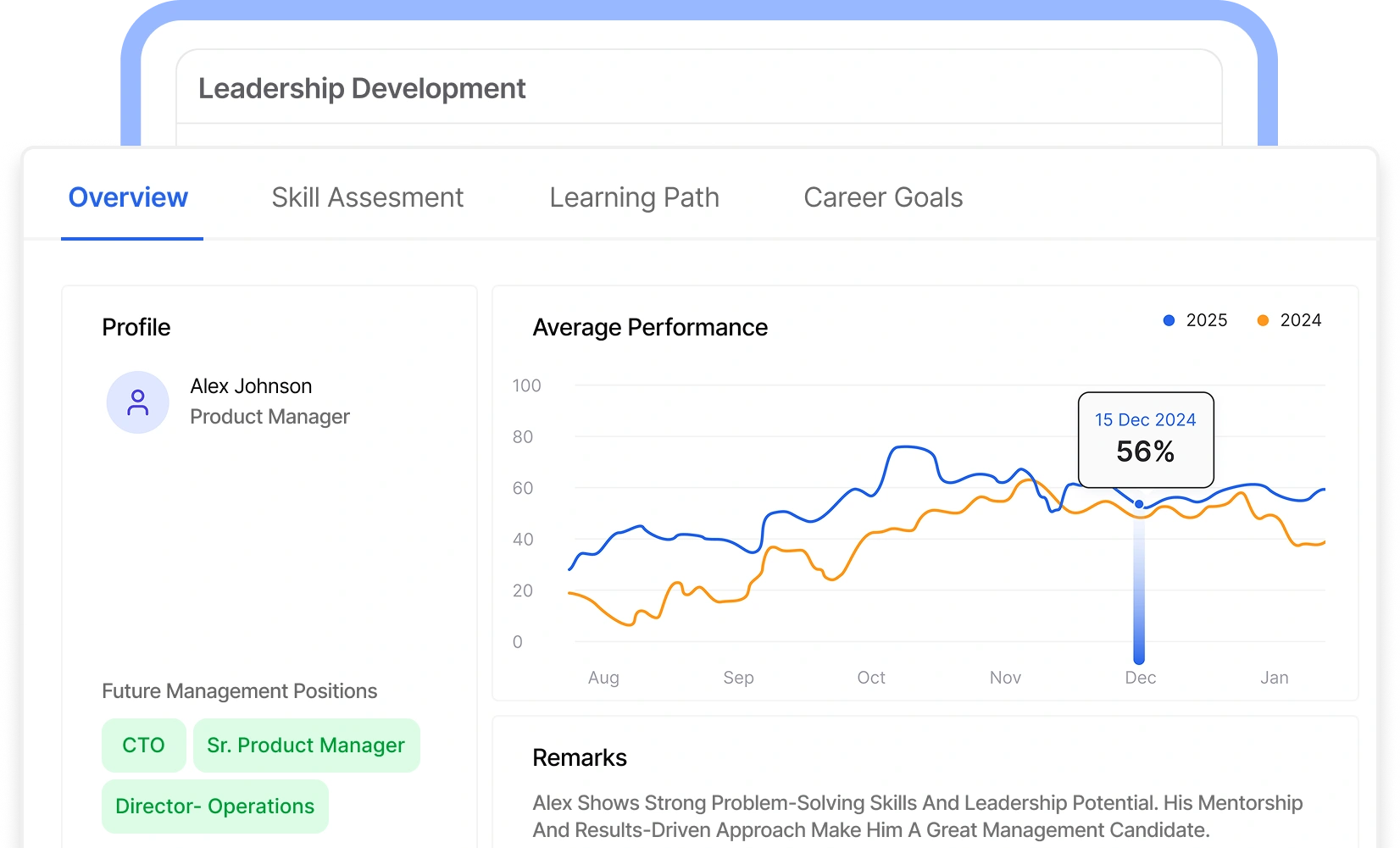1400x848 pixels.
Task: Click the 20 y-axis value
Action: (523, 590)
